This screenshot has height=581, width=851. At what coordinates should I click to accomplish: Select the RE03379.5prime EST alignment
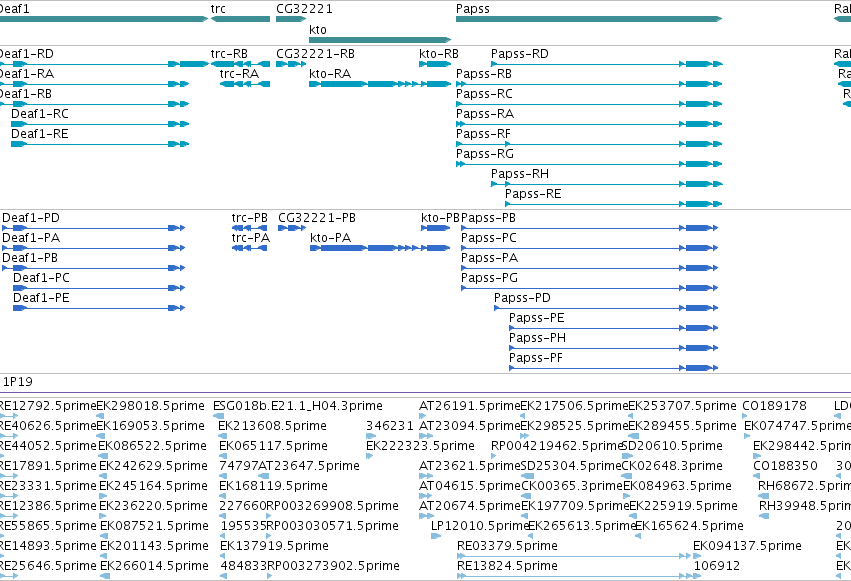tap(574, 556)
